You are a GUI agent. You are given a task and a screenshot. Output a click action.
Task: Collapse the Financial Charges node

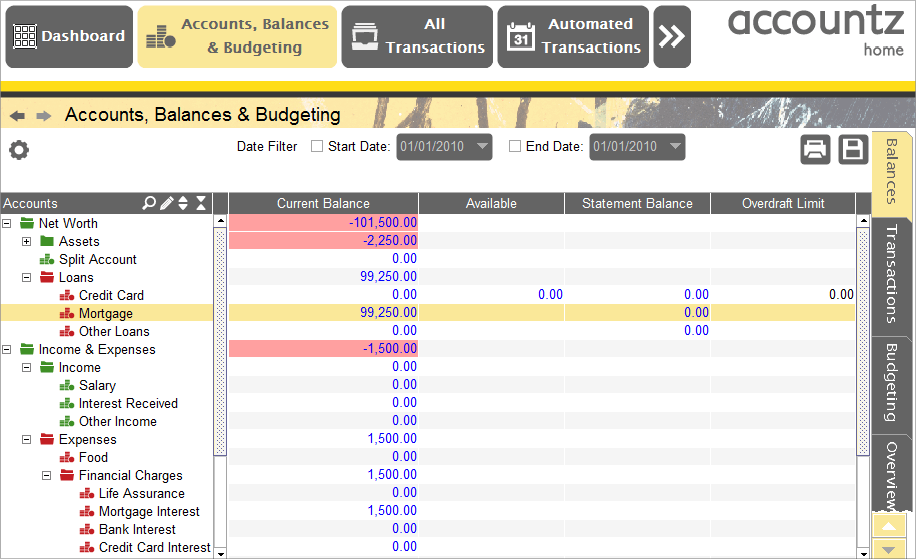click(47, 475)
